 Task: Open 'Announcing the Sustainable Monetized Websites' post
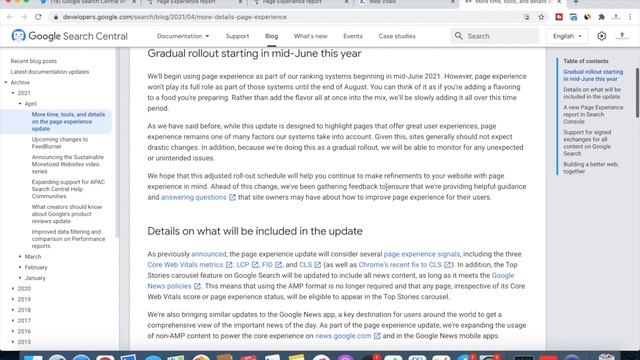[x=68, y=164]
